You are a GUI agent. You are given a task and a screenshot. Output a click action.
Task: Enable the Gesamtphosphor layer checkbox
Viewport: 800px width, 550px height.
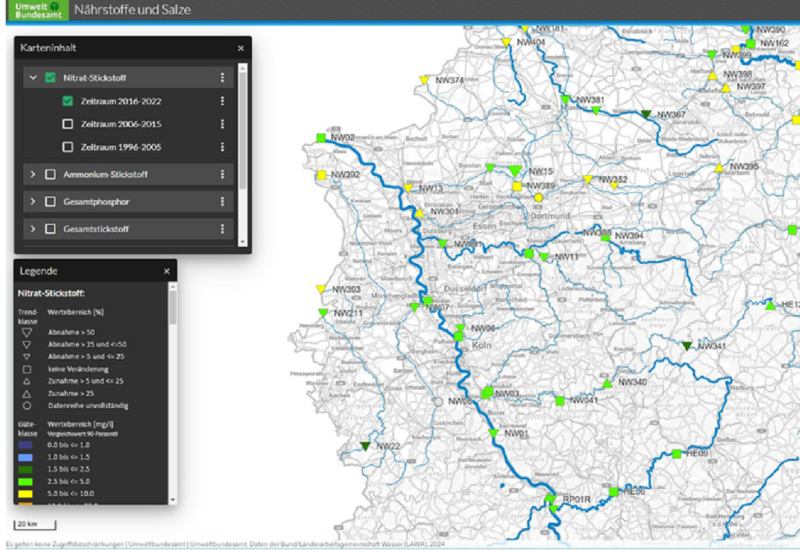pos(50,202)
